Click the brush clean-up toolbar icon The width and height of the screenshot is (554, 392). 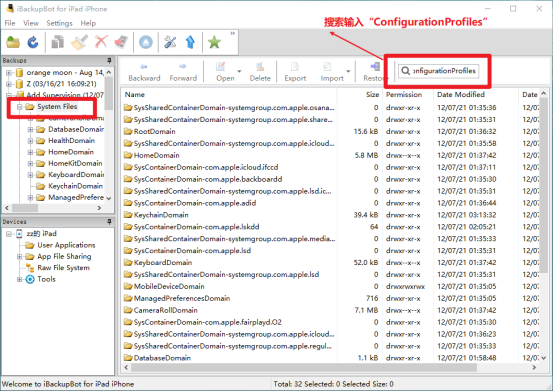coord(79,42)
